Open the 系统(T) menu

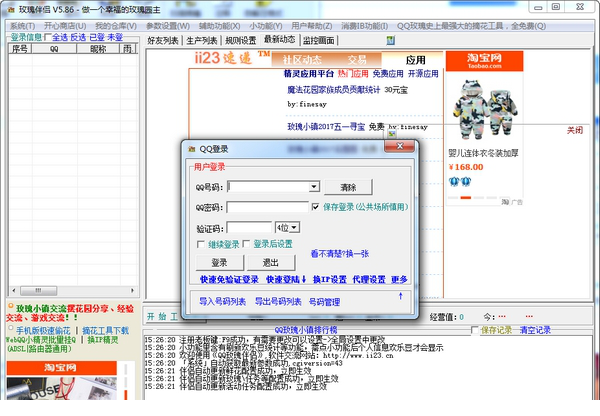(23, 26)
